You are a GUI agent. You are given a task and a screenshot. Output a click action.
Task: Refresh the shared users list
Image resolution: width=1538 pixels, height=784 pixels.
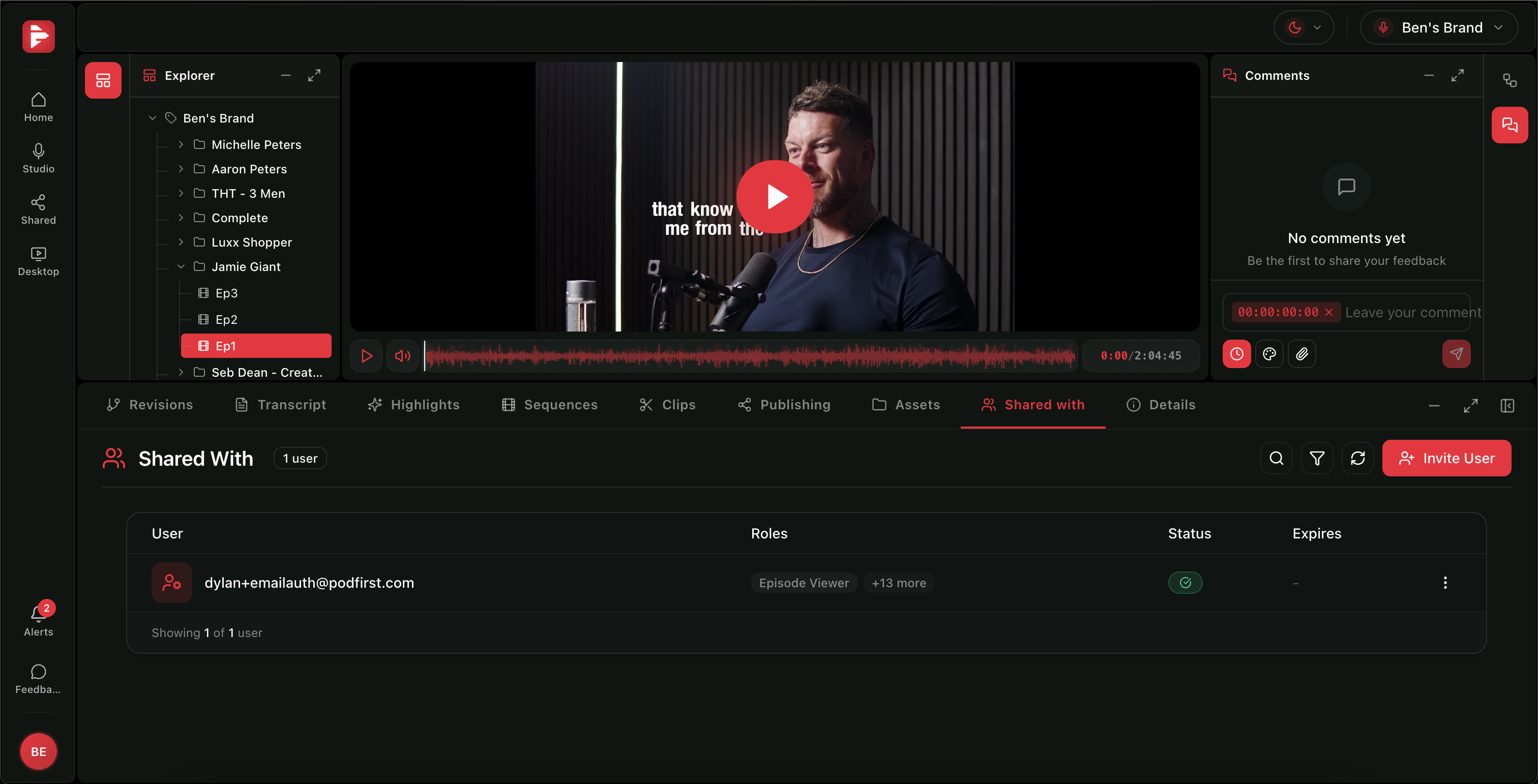coord(1357,458)
